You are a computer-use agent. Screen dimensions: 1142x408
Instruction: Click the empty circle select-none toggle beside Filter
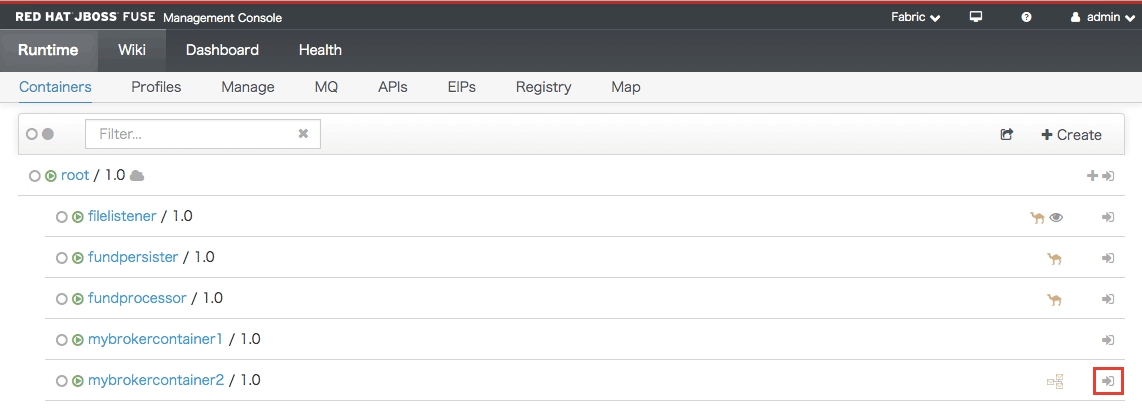[31, 134]
